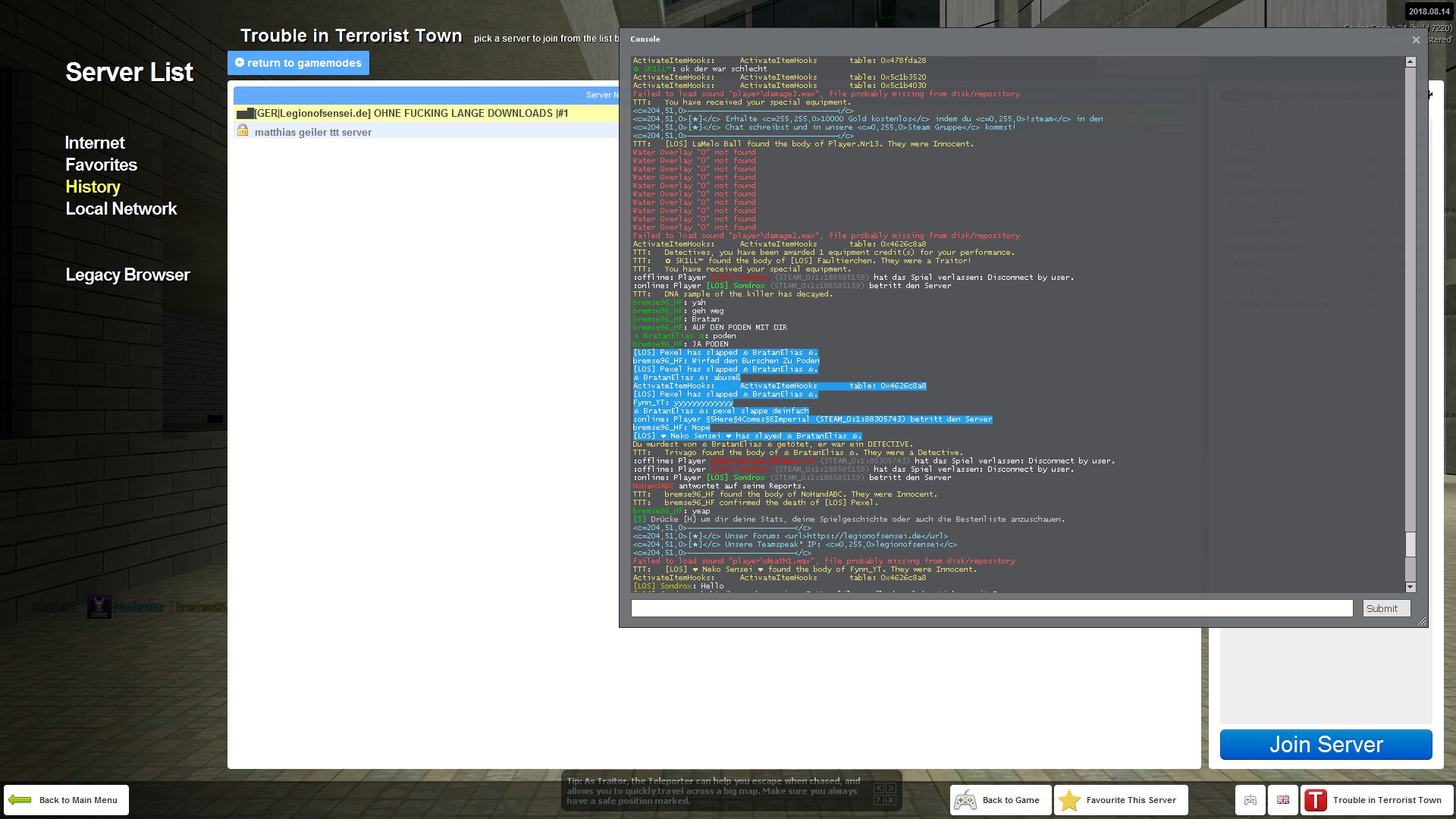This screenshot has height=819, width=1456.
Task: Click the 'Trouble in Terrorist Town' page heading
Action: [351, 36]
